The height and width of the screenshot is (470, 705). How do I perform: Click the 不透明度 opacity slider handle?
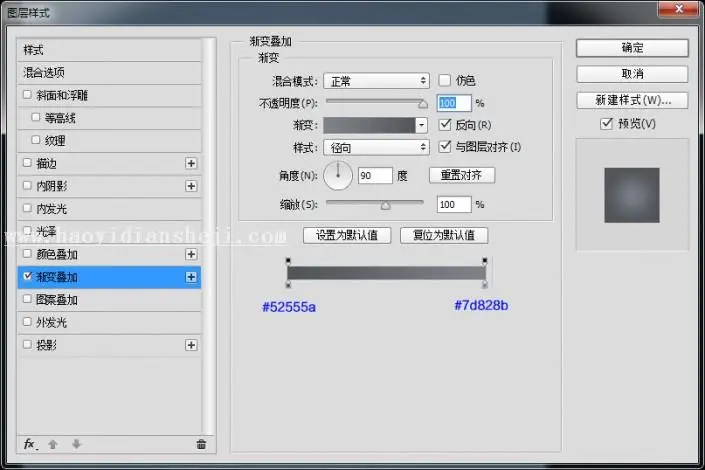[x=423, y=104]
